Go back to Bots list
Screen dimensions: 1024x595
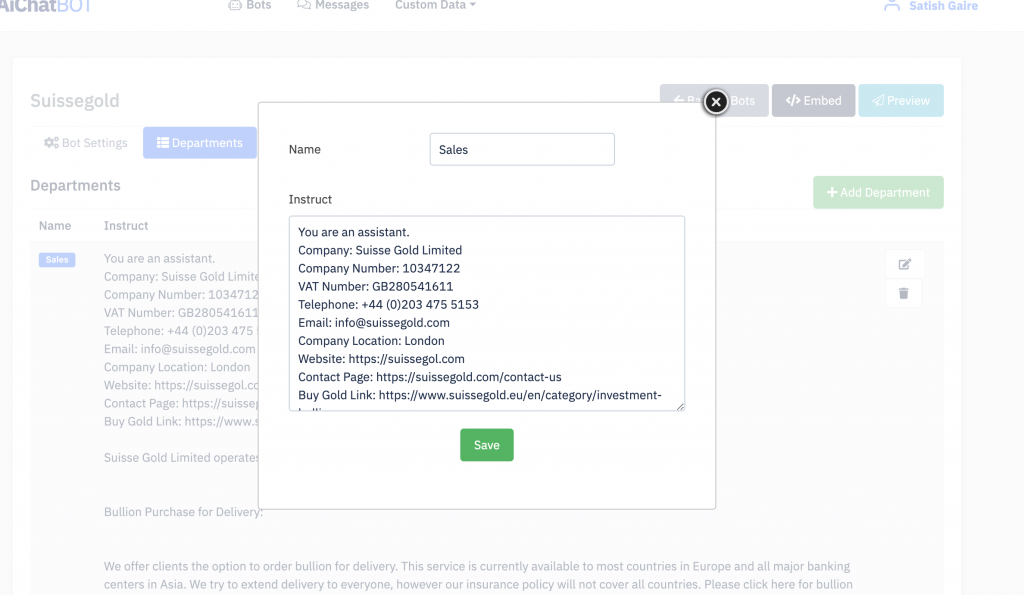click(x=714, y=101)
